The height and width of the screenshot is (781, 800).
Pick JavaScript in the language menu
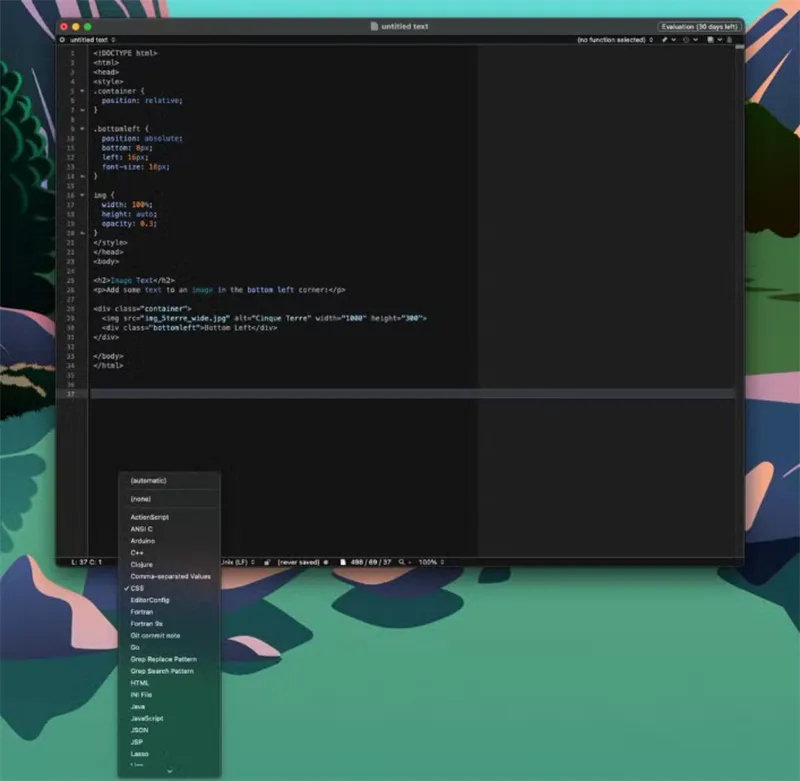pyautogui.click(x=146, y=718)
